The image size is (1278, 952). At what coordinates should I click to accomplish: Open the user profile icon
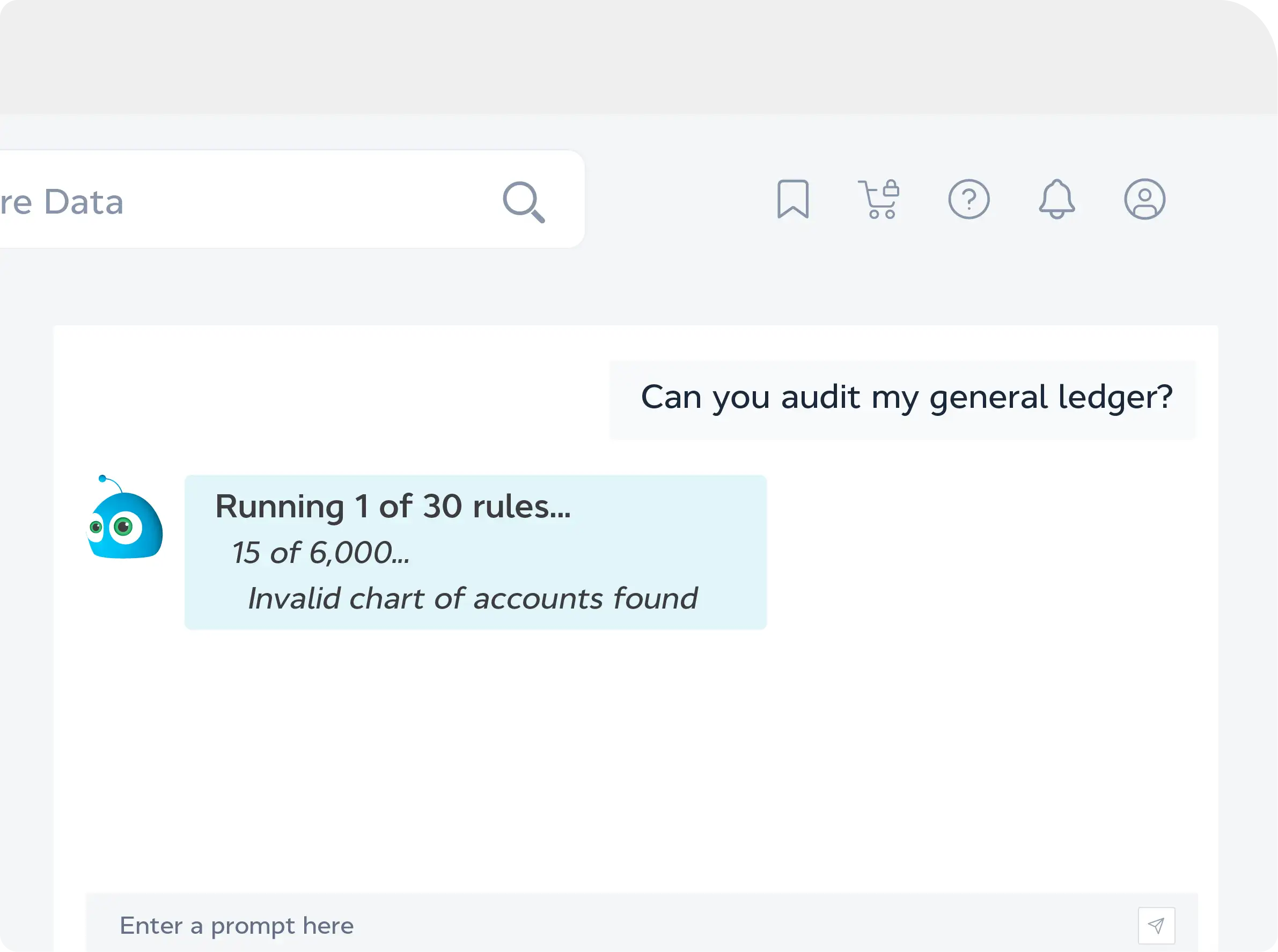point(1144,200)
